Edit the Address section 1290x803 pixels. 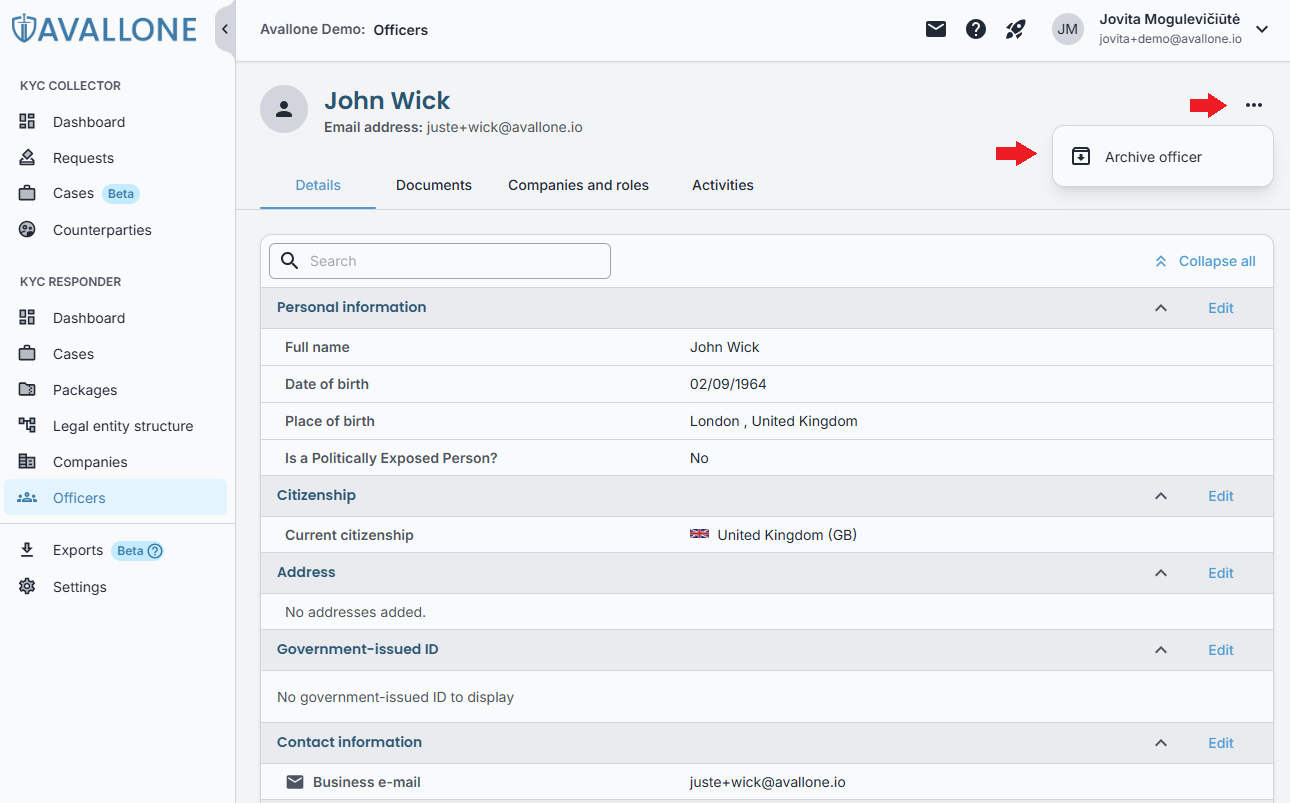tap(1221, 573)
